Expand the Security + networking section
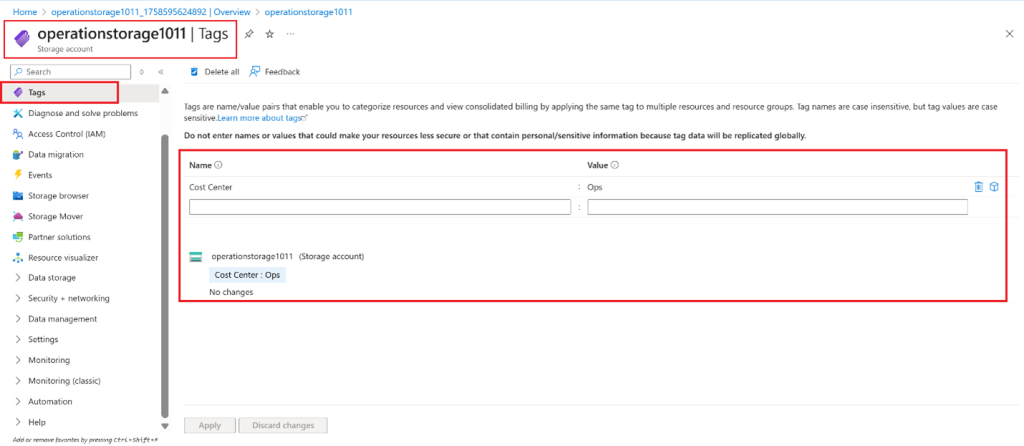Viewport: 1024px width, 446px height. pyautogui.click(x=18, y=298)
